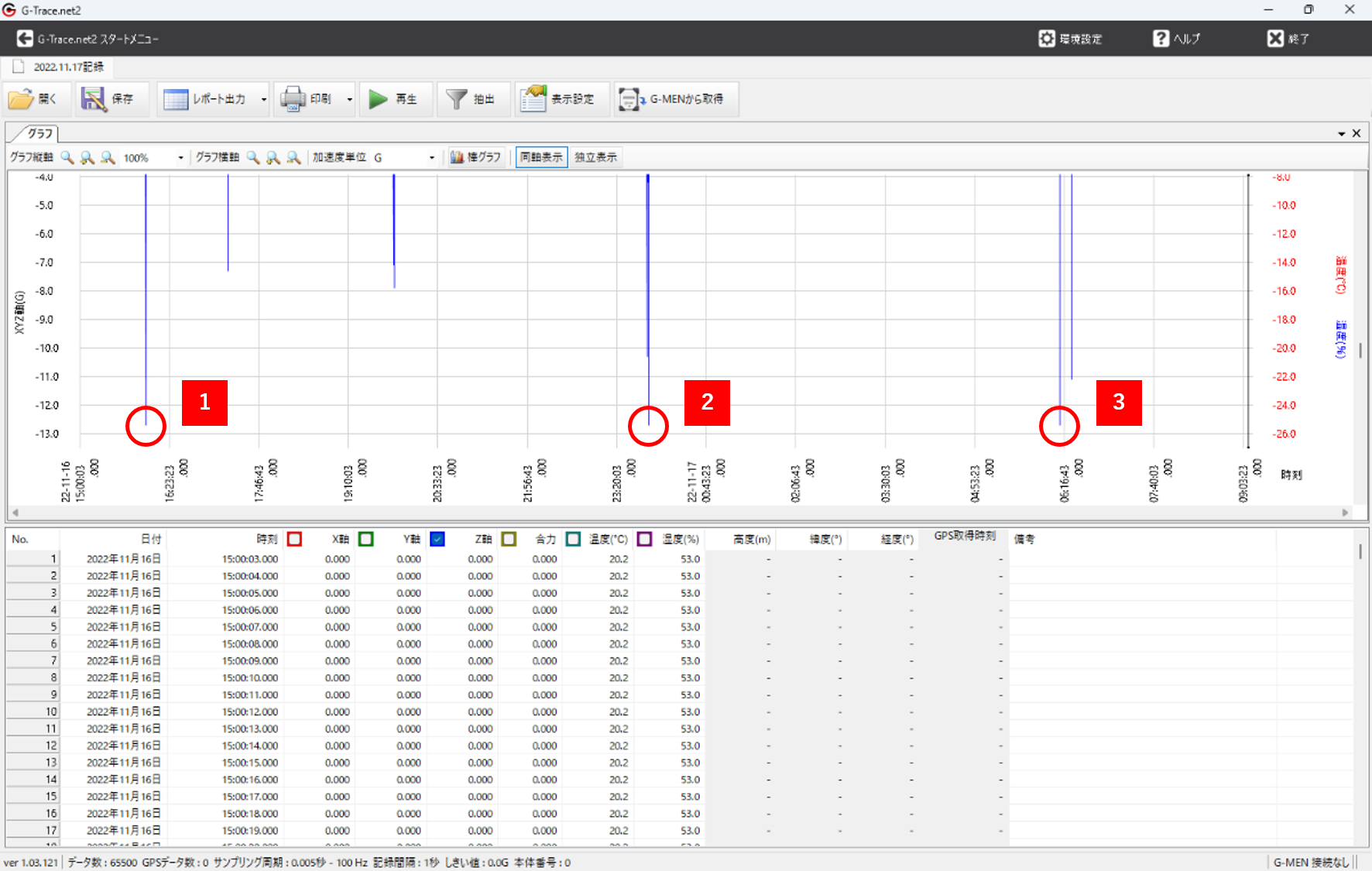1372x871 pixels.
Task: Uncheck the blue Z軸 series checkbox
Action: (x=437, y=539)
